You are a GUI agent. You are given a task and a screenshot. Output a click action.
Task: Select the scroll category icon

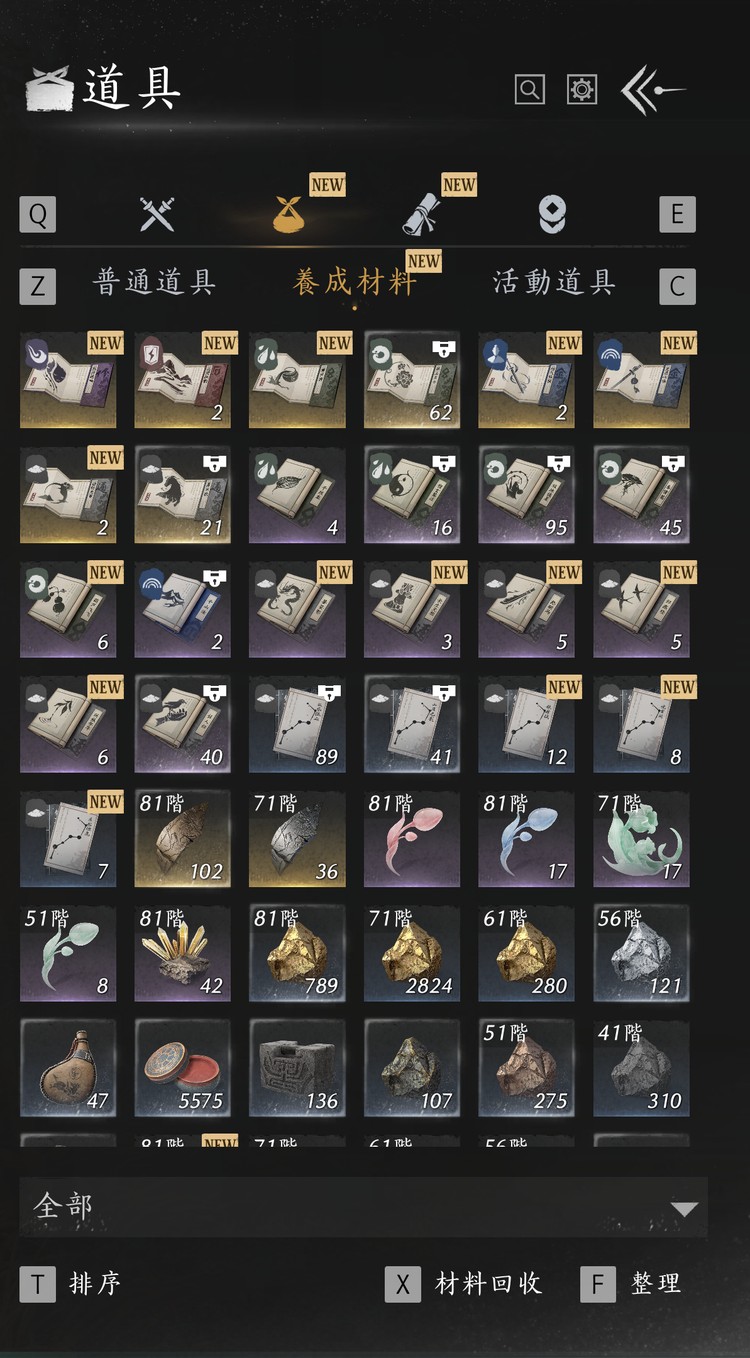[423, 214]
